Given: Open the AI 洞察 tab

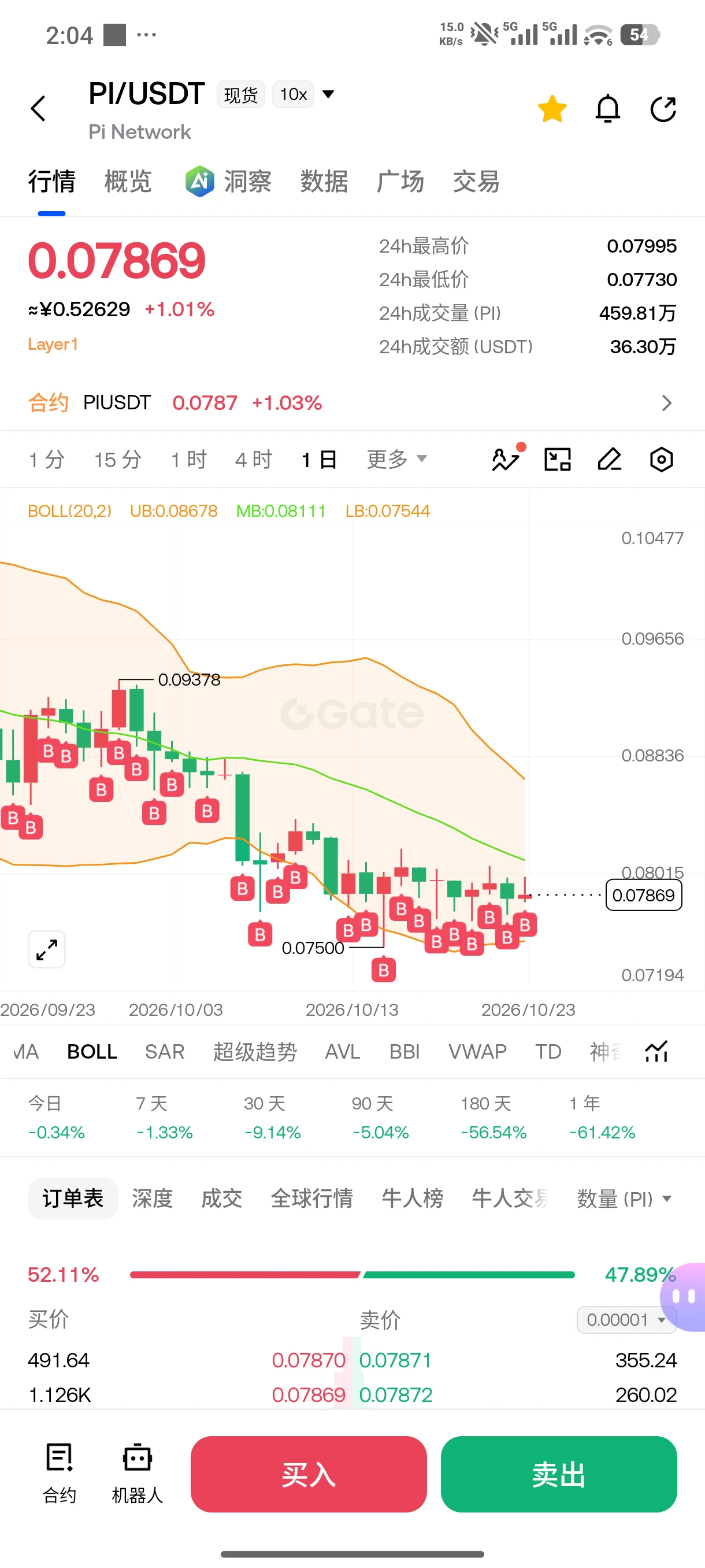Looking at the screenshot, I should coord(229,182).
